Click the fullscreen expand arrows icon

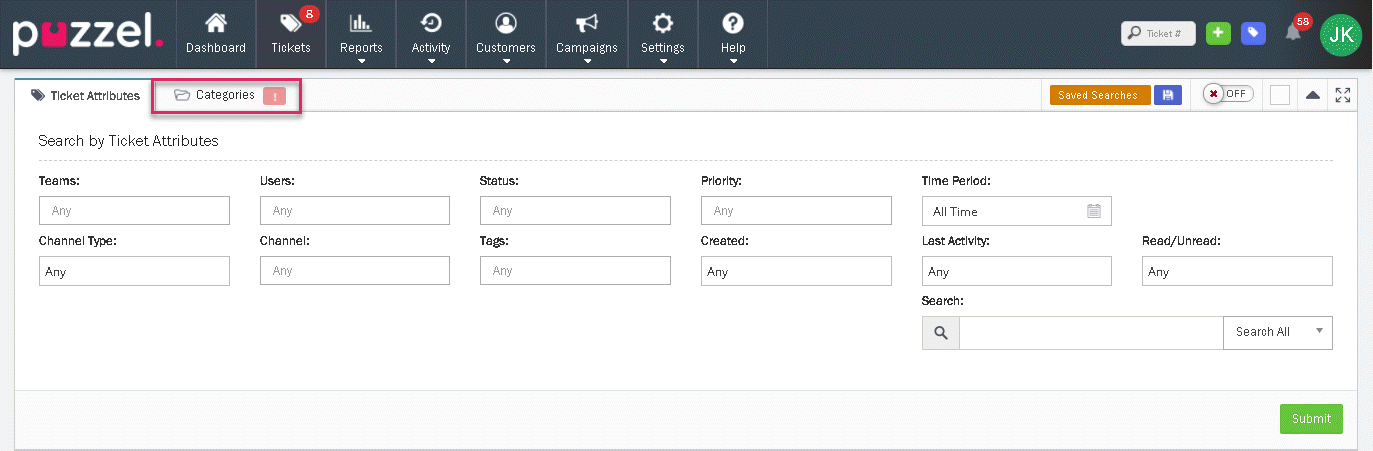[1342, 95]
